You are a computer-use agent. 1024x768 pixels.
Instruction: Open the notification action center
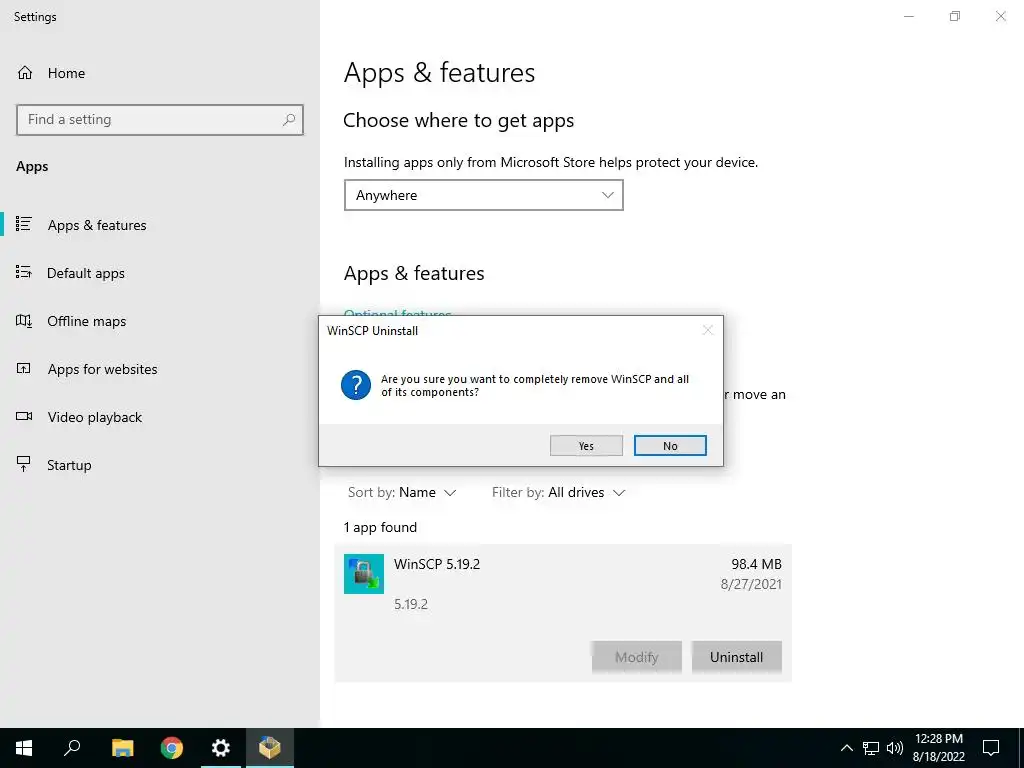coord(991,748)
